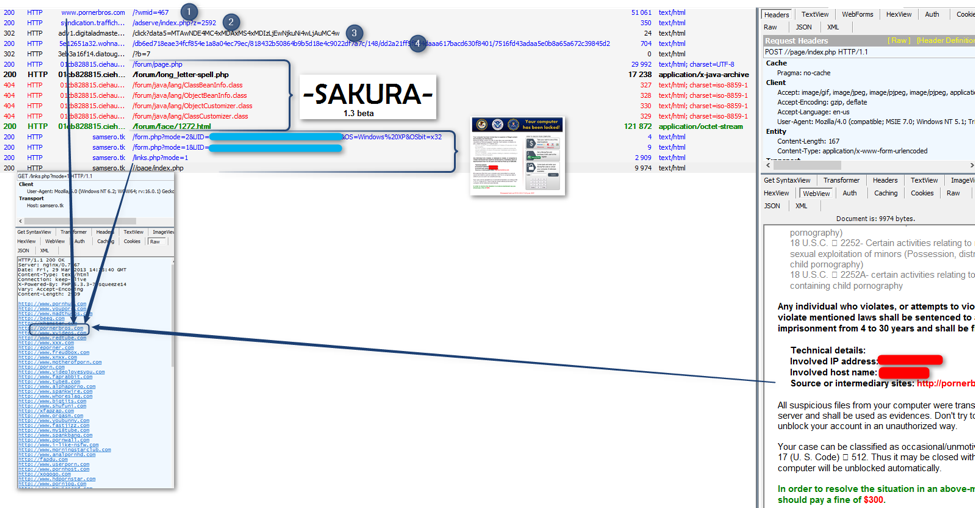
Task: Select the Content-Length: 167 header
Action: 808,141
